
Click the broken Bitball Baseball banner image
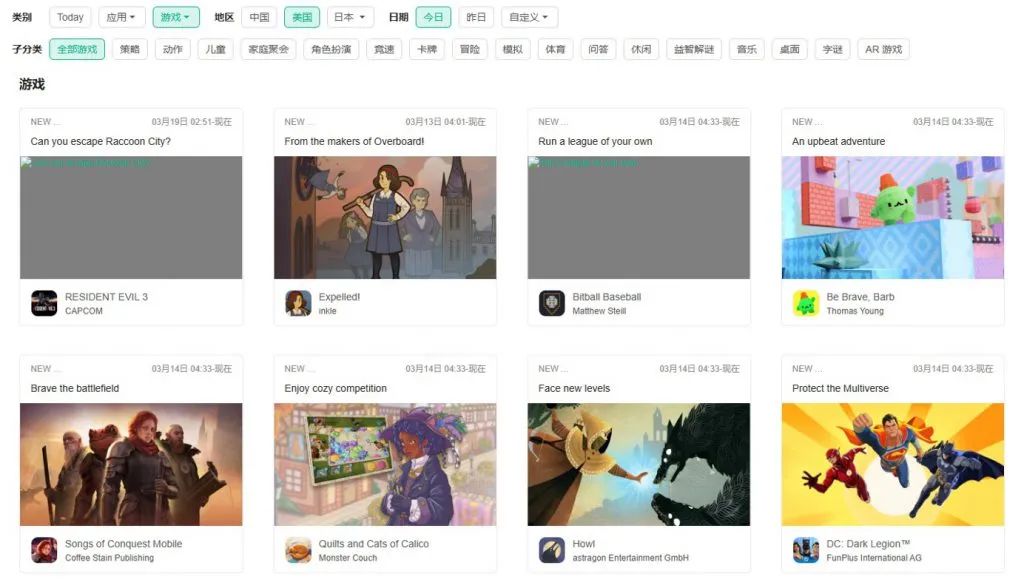[639, 218]
